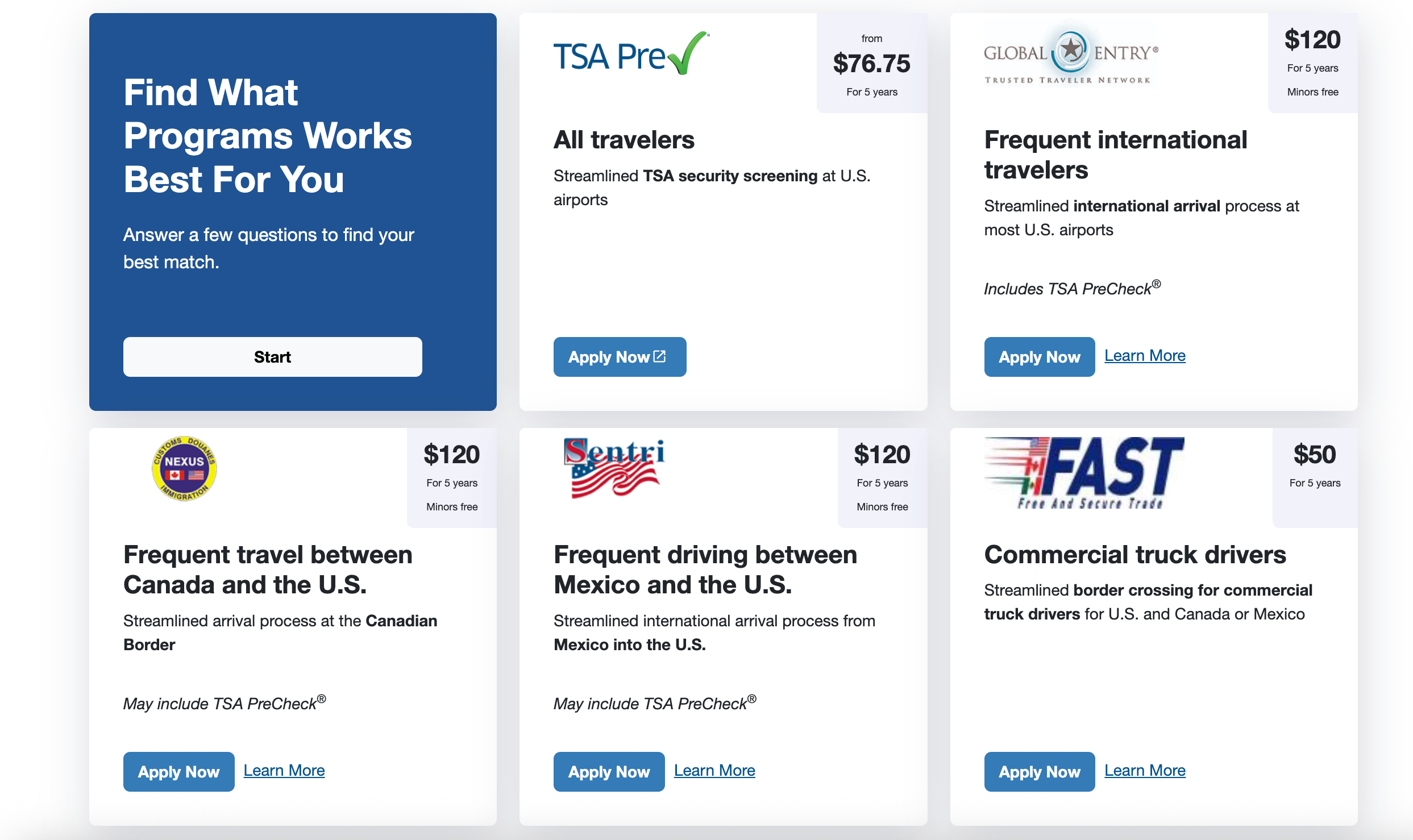Click the TSA PreCheck logo
Image resolution: width=1413 pixels, height=840 pixels.
tap(631, 53)
